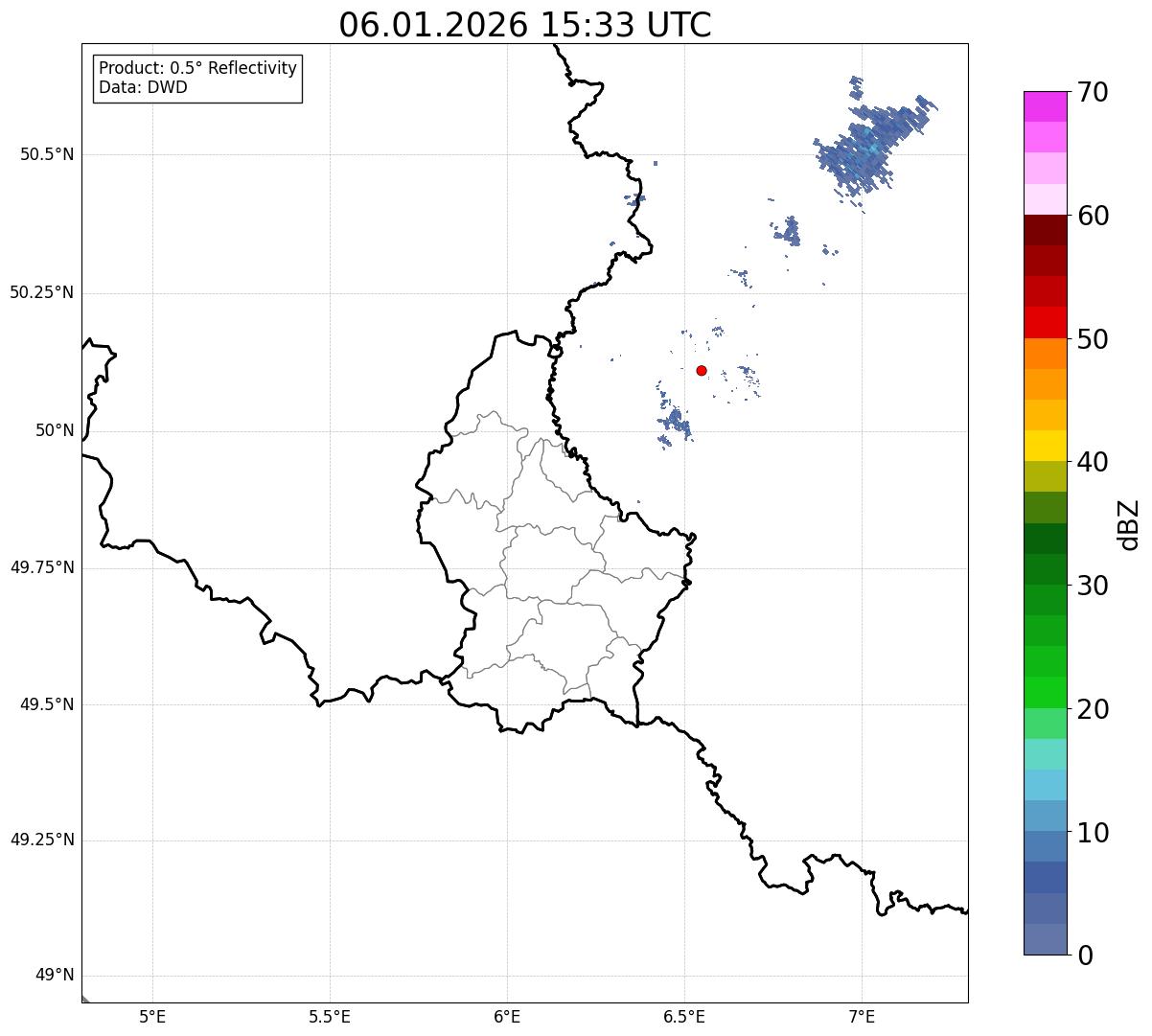The width and height of the screenshot is (1152, 1036).
Task: Click the colorbar value 0
Action: pos(1085,955)
